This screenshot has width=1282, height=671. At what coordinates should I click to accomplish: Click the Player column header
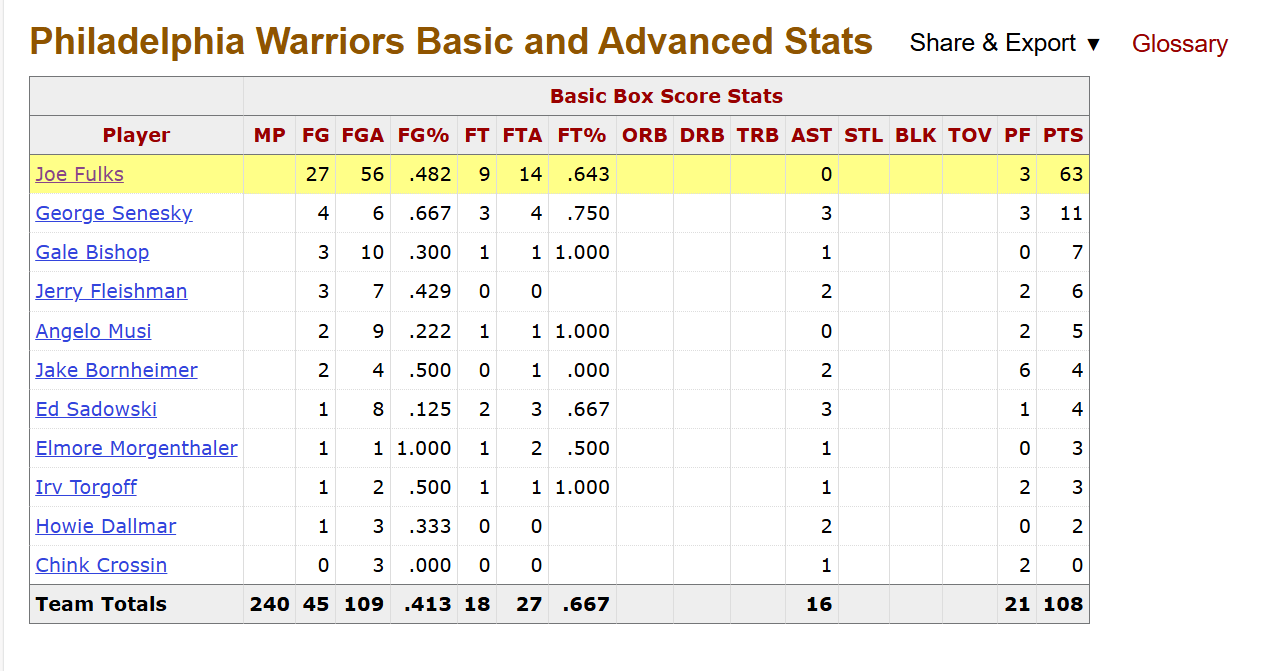tap(136, 135)
